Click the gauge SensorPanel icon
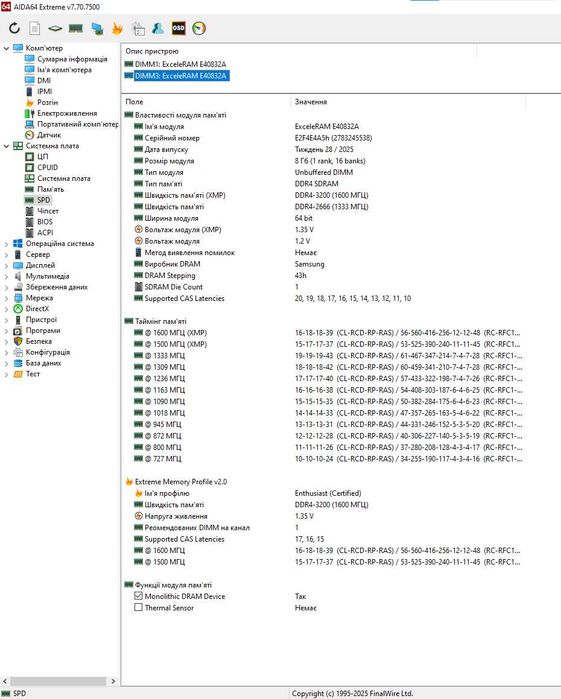Image resolution: width=561 pixels, height=699 pixels. (x=199, y=28)
